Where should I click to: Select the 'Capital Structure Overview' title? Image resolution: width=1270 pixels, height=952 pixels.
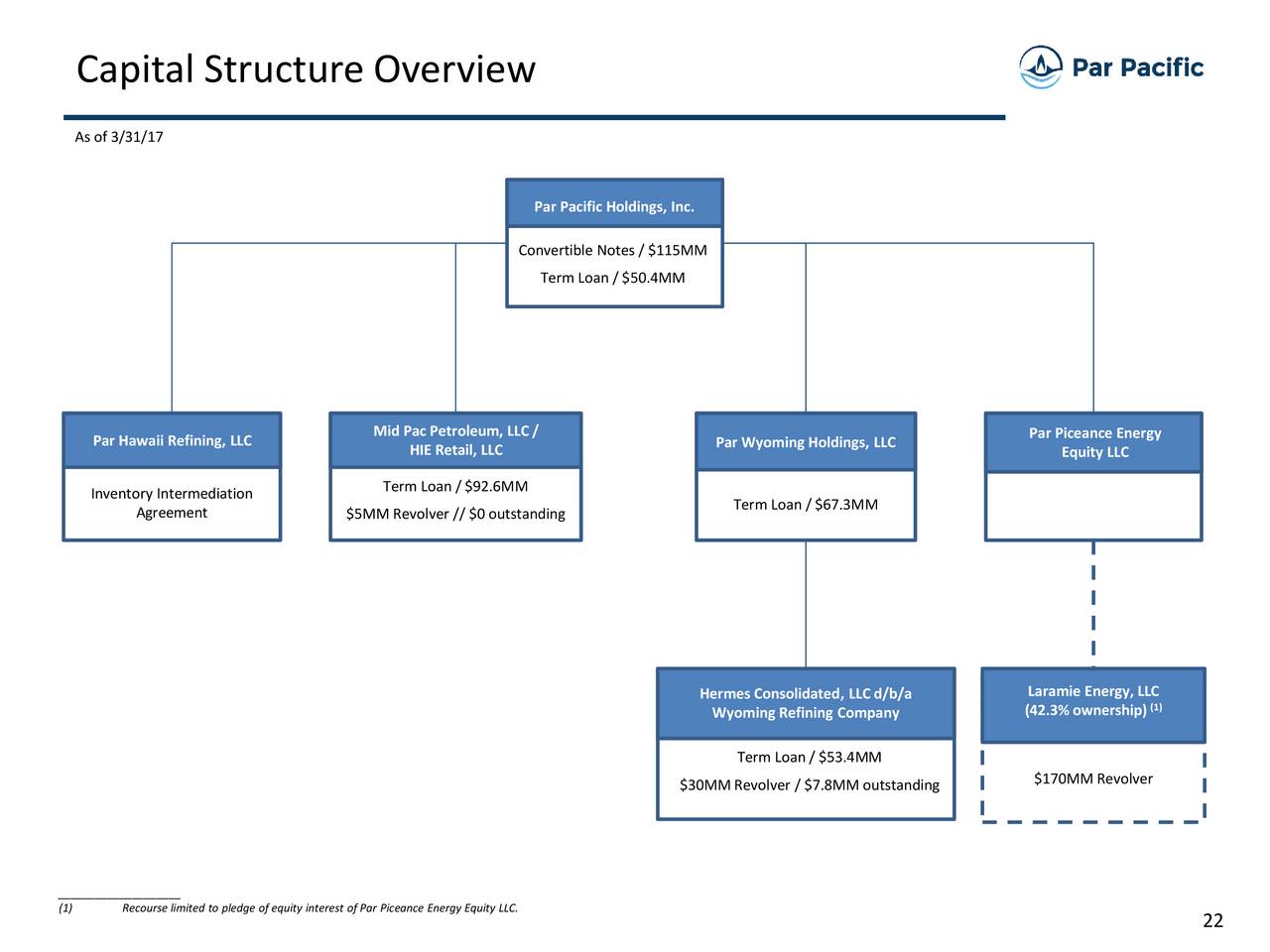click(306, 69)
